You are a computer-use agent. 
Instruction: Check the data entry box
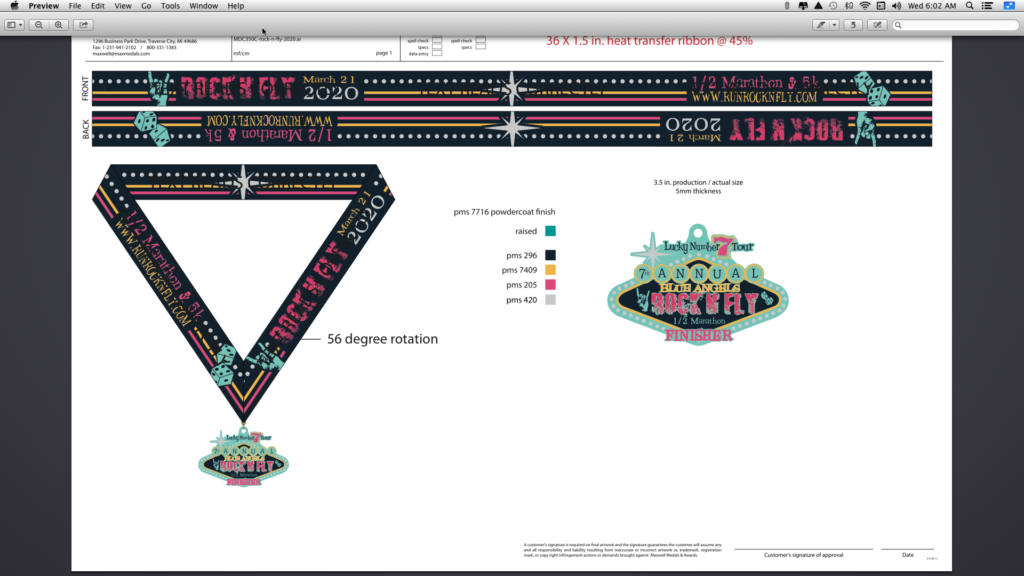(437, 54)
